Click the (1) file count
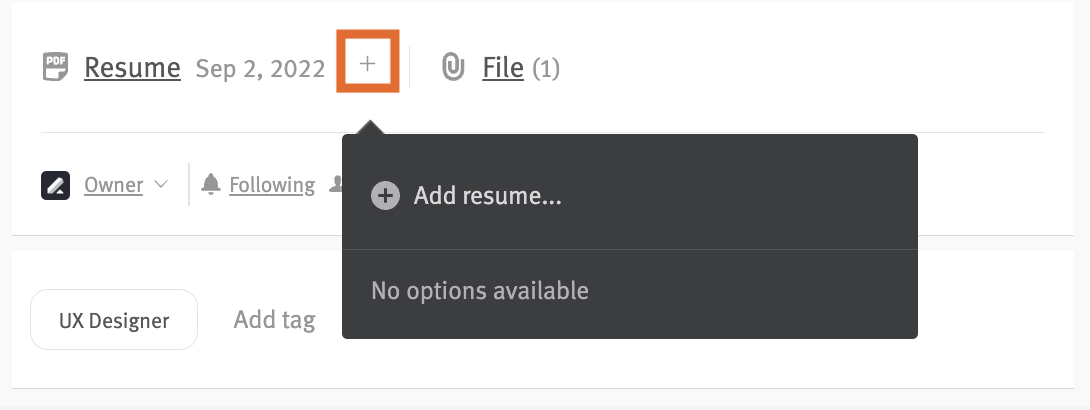 (546, 69)
